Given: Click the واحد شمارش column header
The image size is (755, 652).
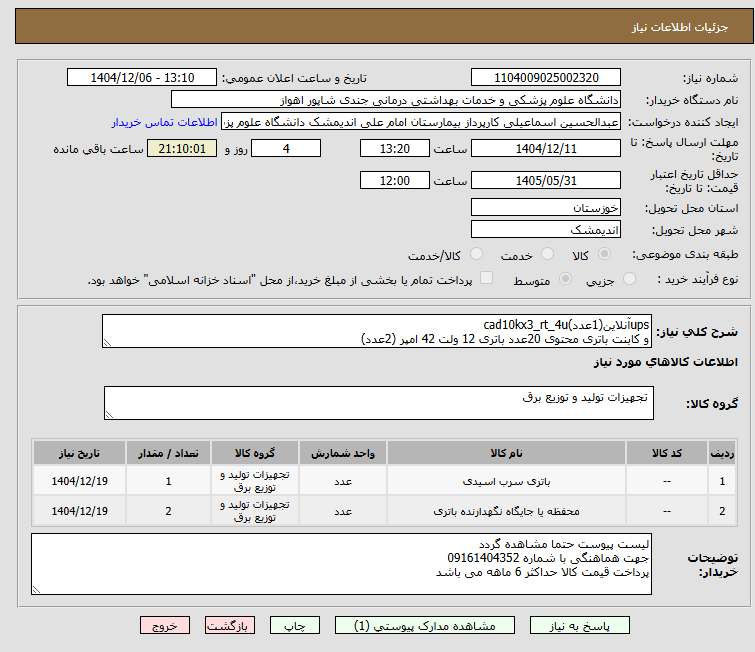Looking at the screenshot, I should pos(342,453).
